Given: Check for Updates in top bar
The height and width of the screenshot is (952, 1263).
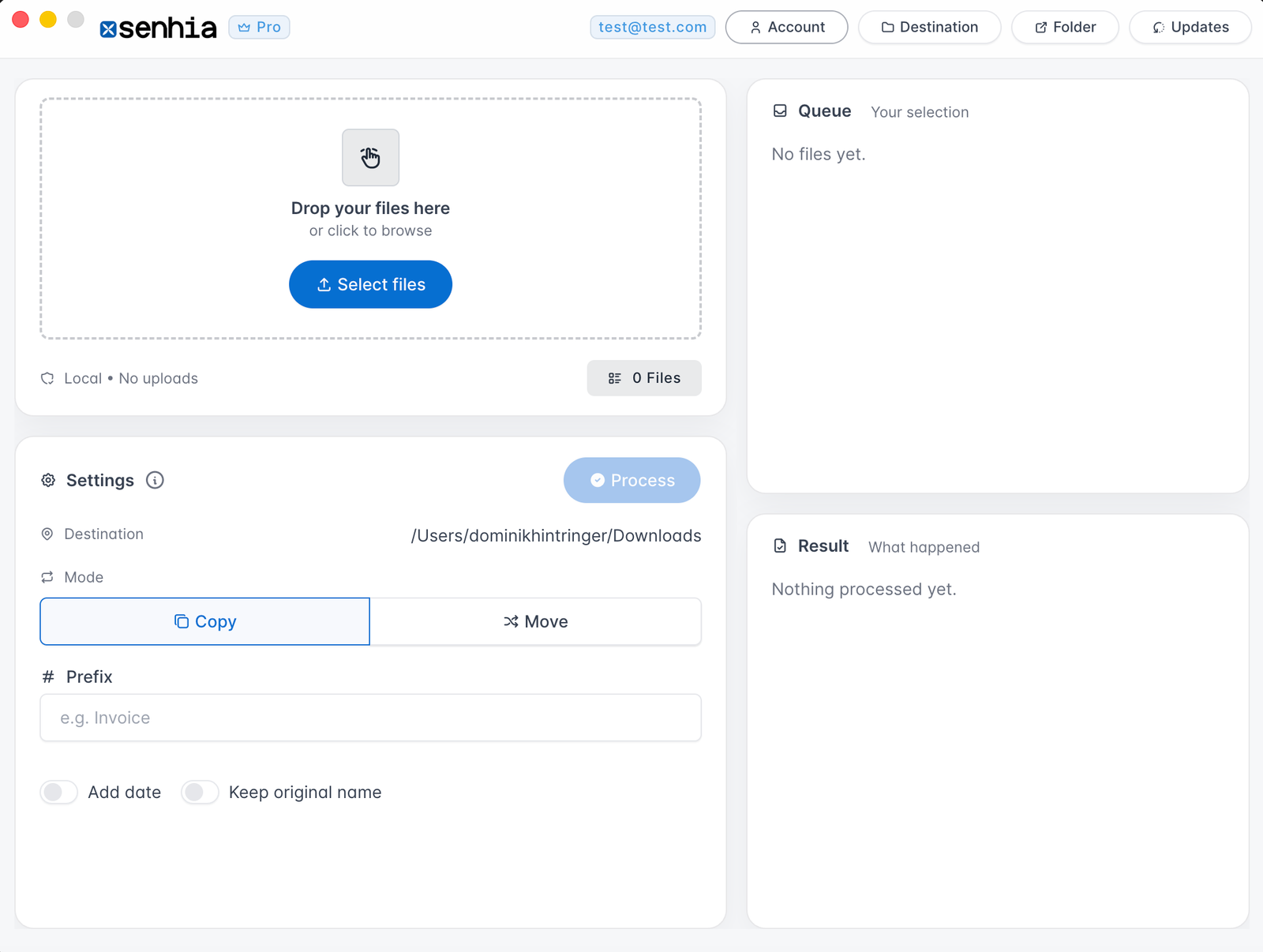Looking at the screenshot, I should pyautogui.click(x=1190, y=28).
